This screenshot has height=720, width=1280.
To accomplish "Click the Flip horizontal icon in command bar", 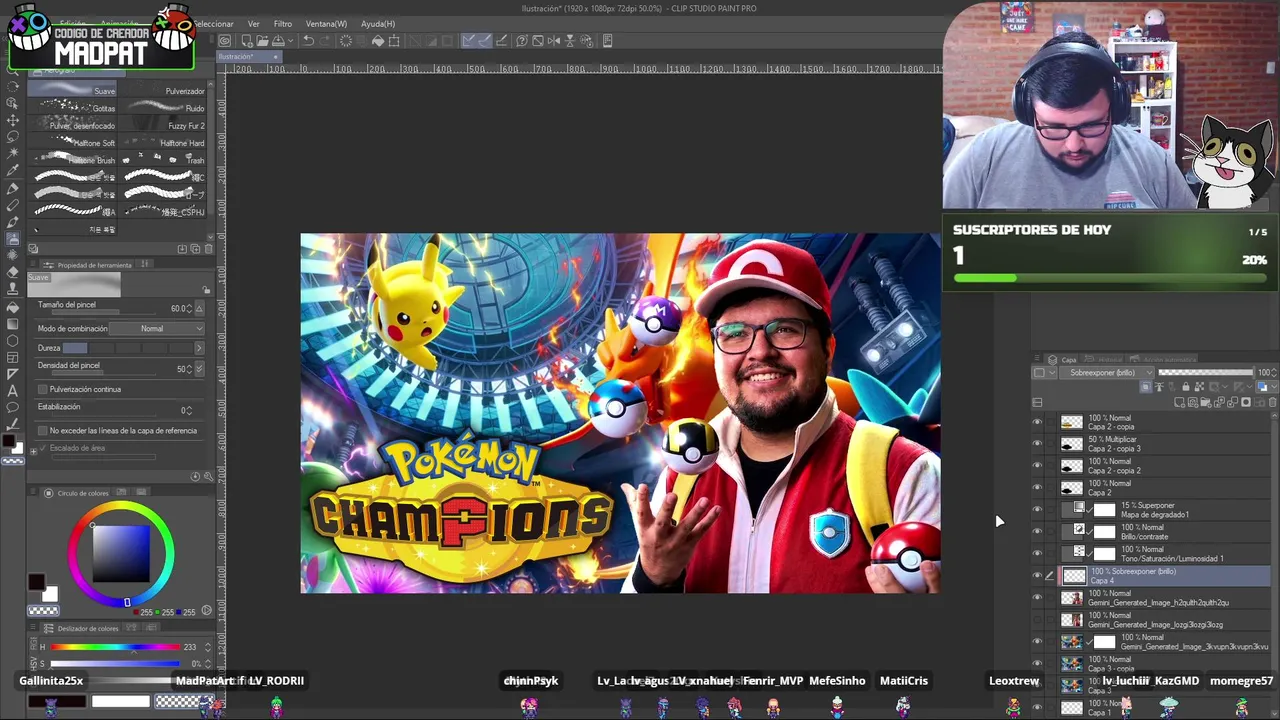I will (x=554, y=41).
